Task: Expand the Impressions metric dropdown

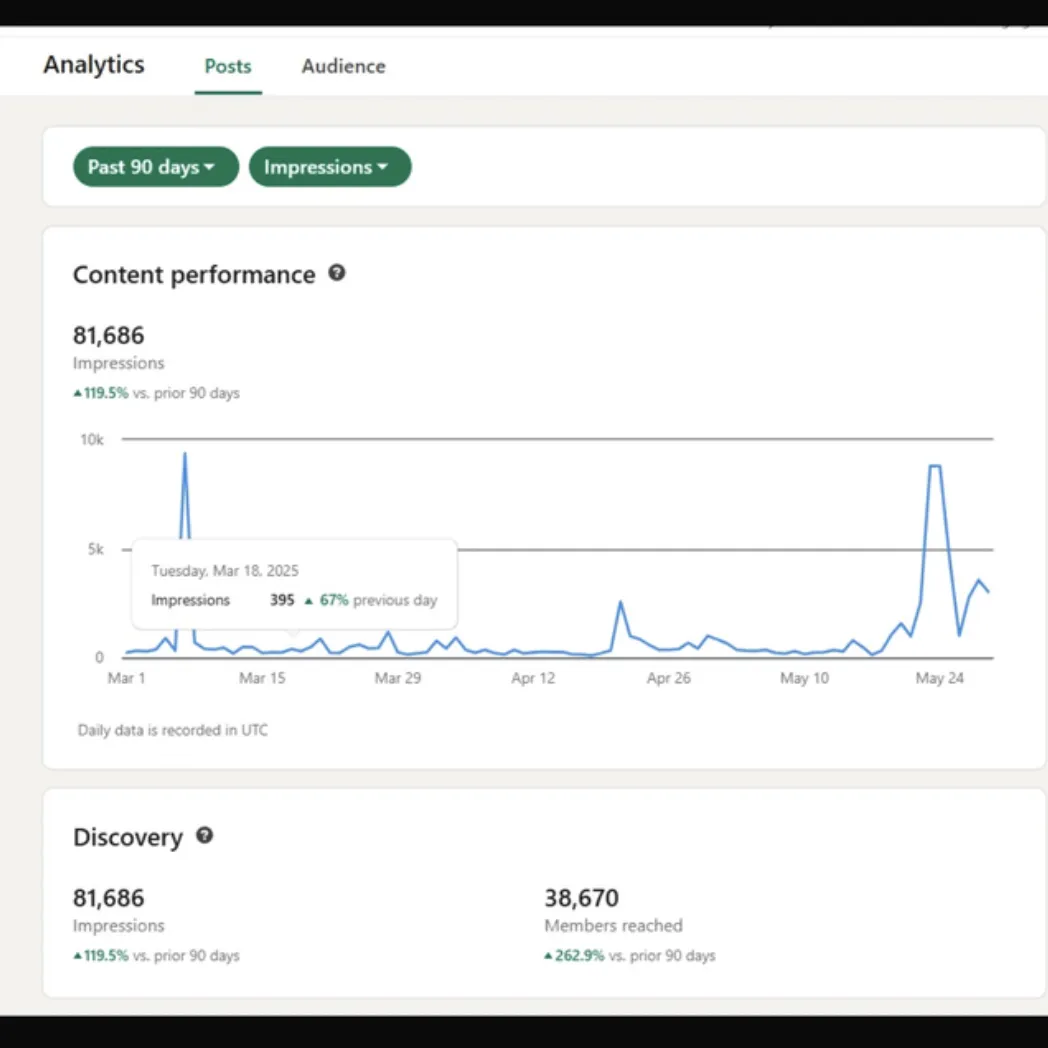Action: (329, 167)
